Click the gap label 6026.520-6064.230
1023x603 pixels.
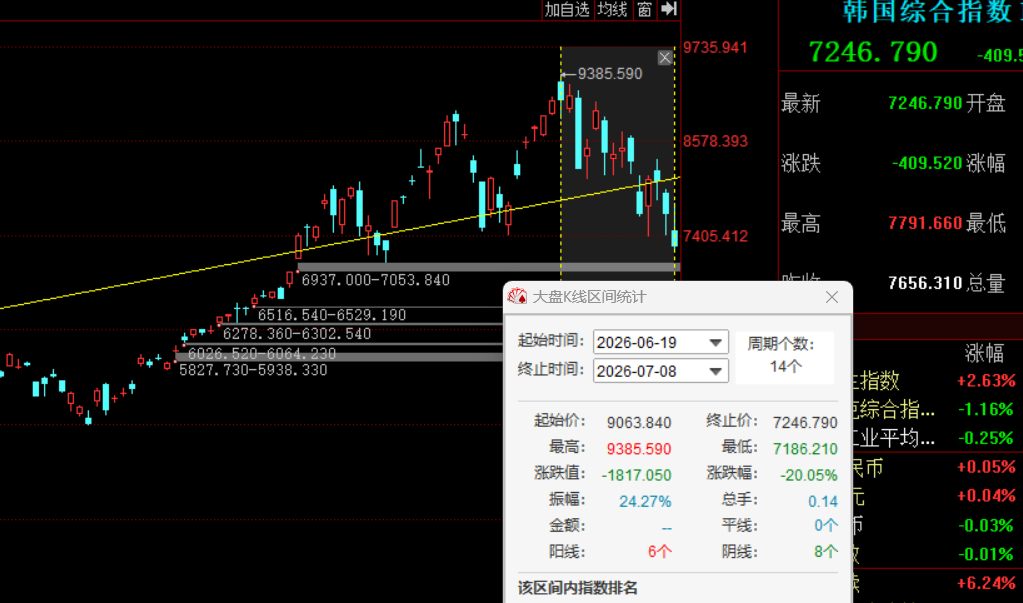tap(262, 354)
